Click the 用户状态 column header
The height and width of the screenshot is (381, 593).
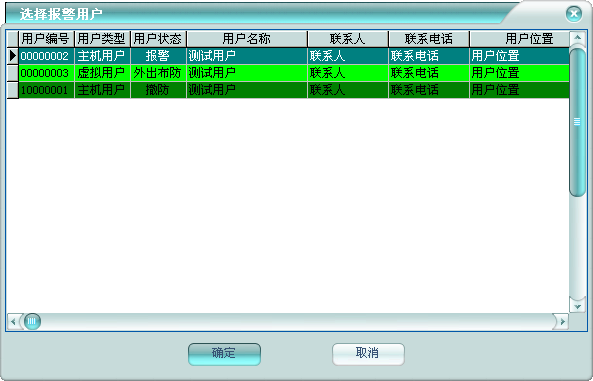pyautogui.click(x=158, y=39)
